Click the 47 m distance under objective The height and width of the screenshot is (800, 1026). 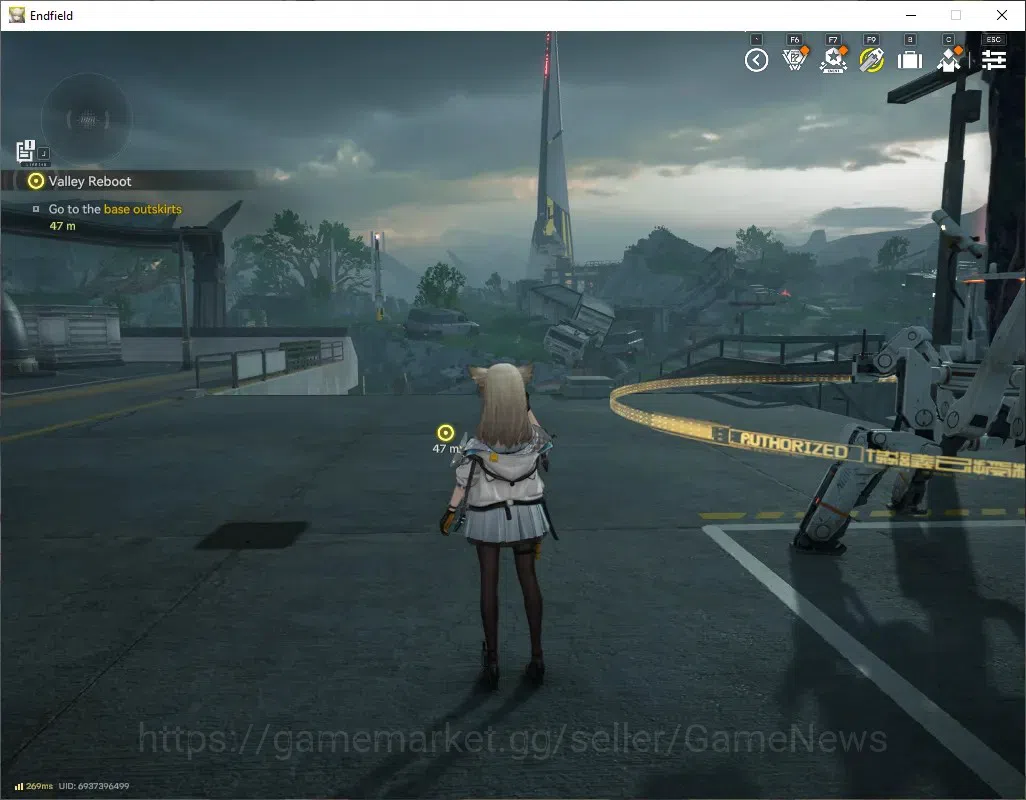[x=62, y=226]
